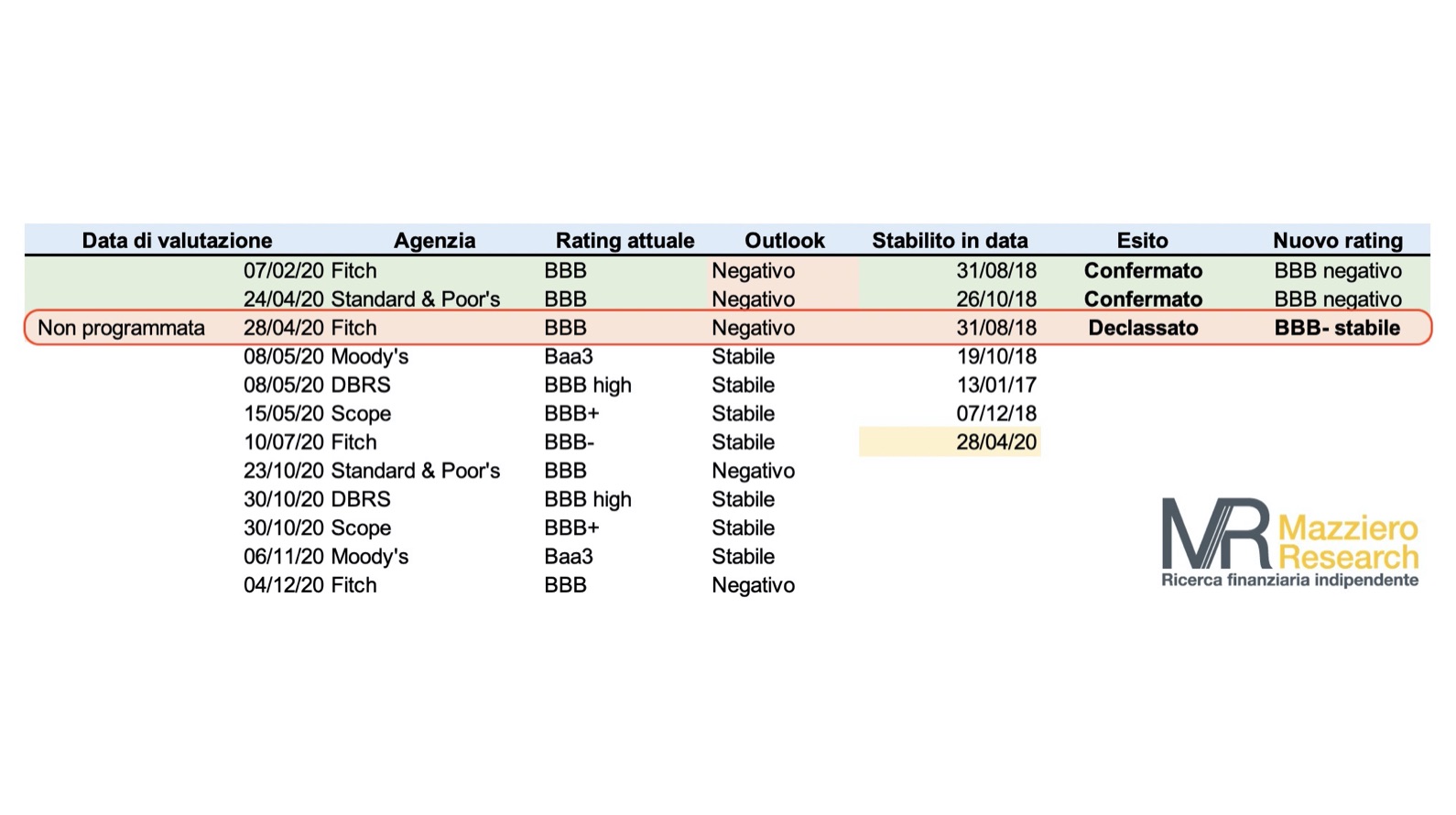Click the 'BBB- stabile' new rating cell

(x=1337, y=328)
